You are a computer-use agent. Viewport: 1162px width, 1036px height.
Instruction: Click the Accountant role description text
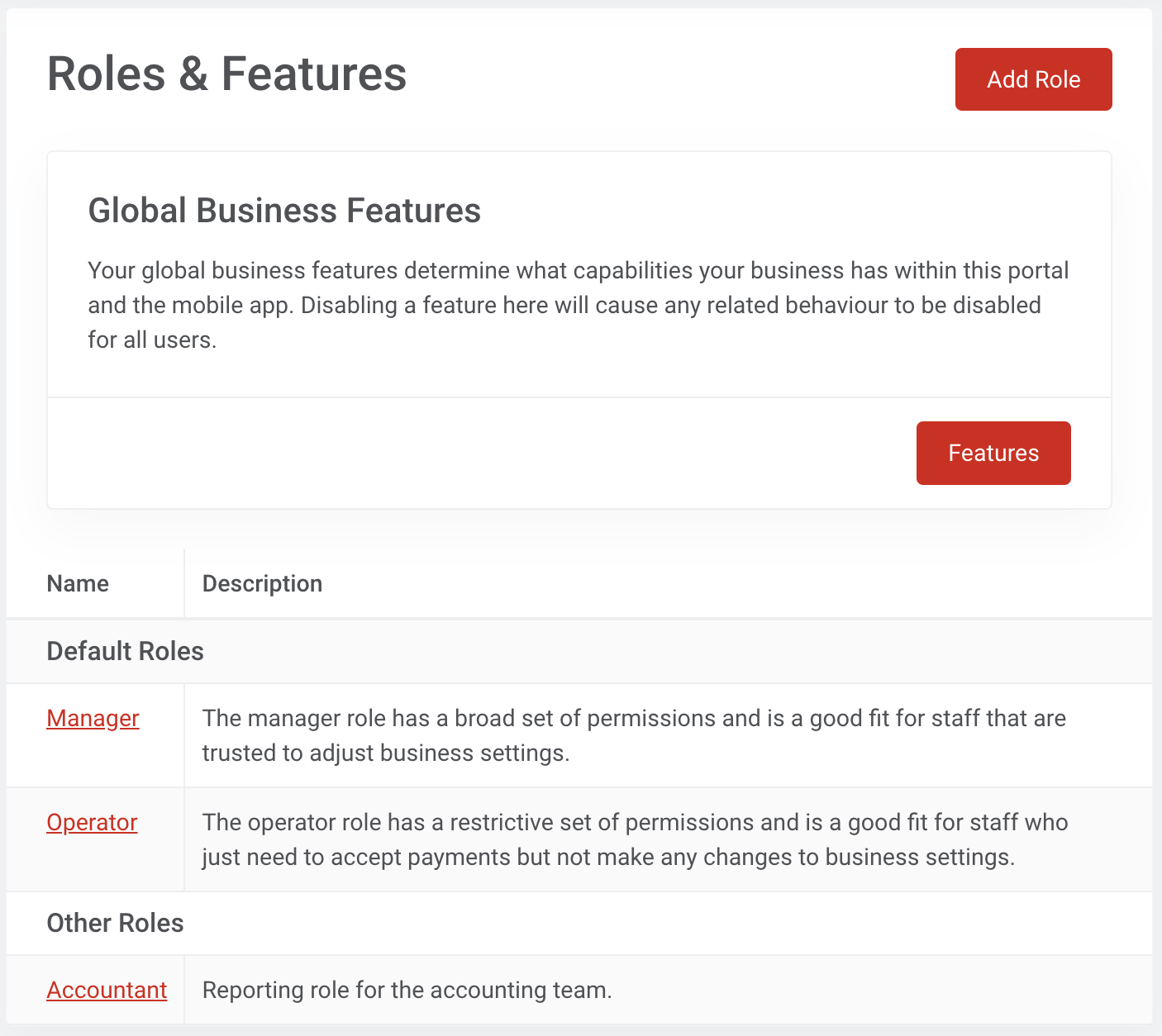pyautogui.click(x=407, y=990)
